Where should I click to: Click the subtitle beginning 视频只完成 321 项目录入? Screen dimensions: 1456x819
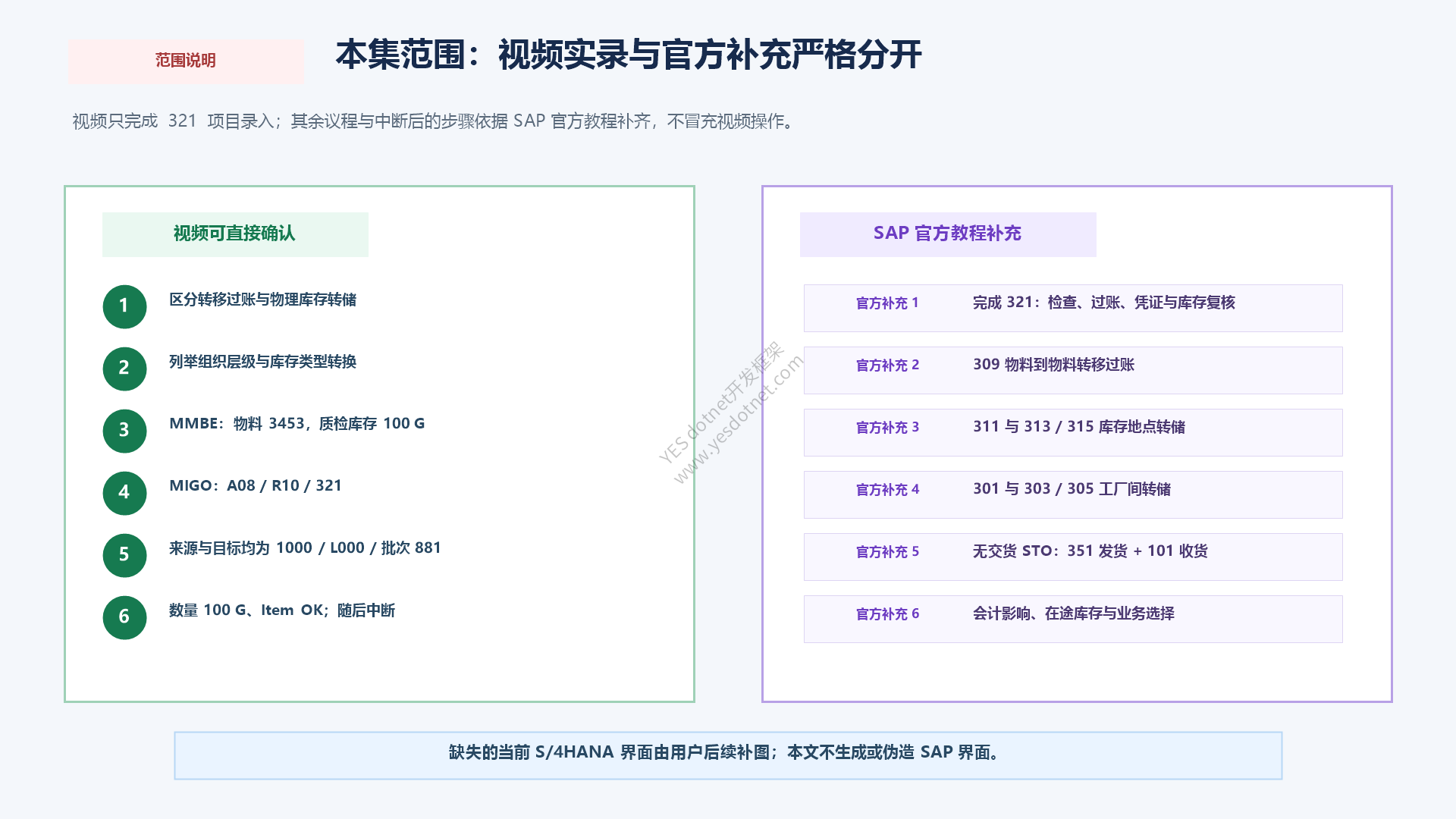click(x=434, y=121)
